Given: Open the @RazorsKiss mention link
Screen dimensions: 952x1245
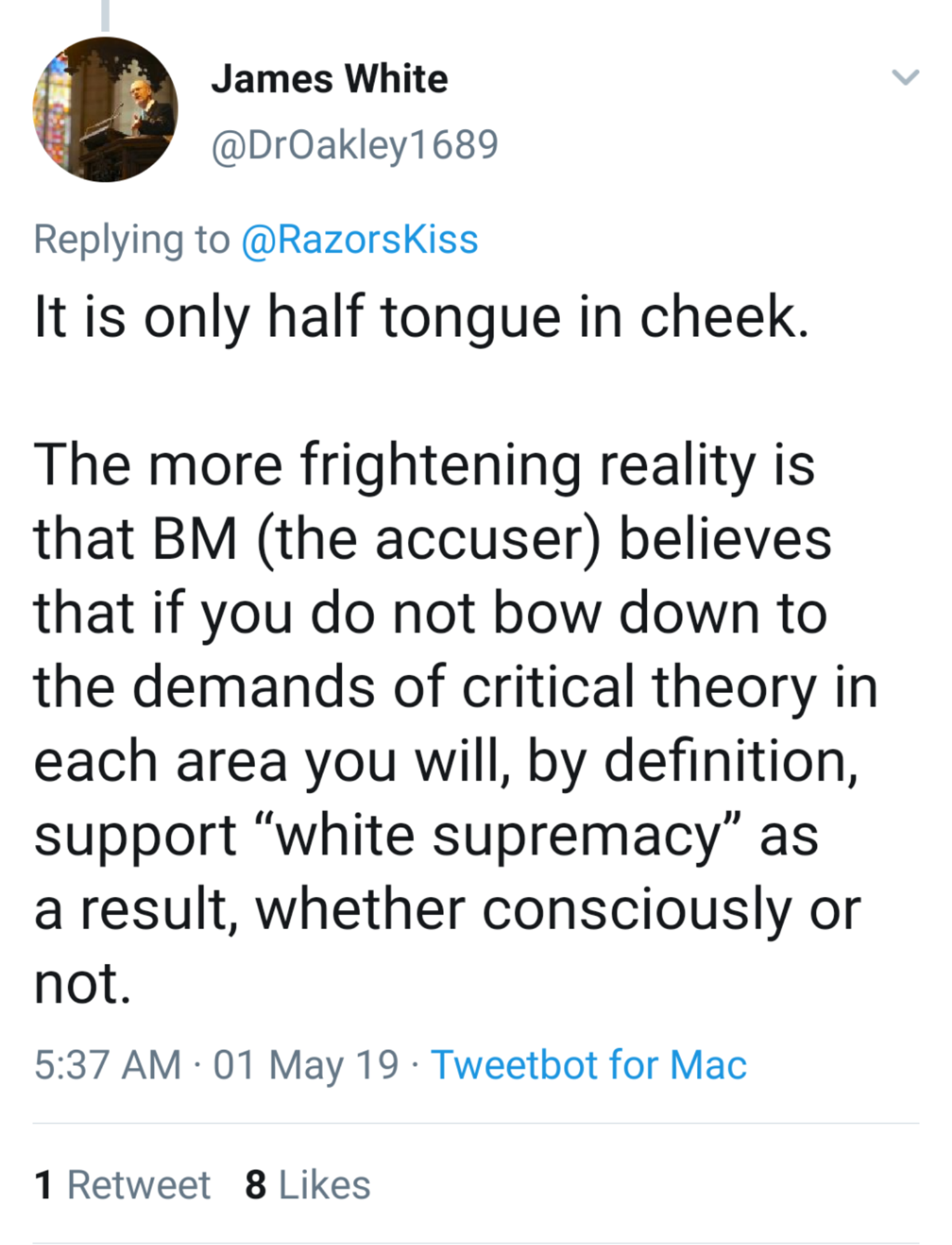Looking at the screenshot, I should click(360, 239).
